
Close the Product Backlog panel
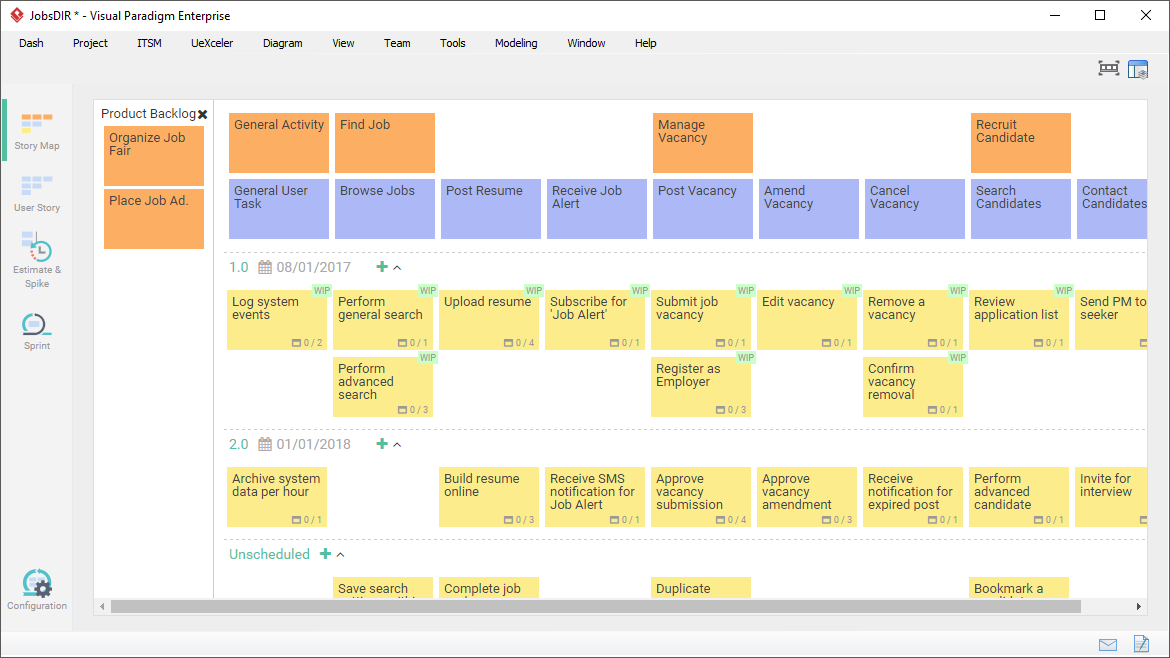click(x=202, y=114)
